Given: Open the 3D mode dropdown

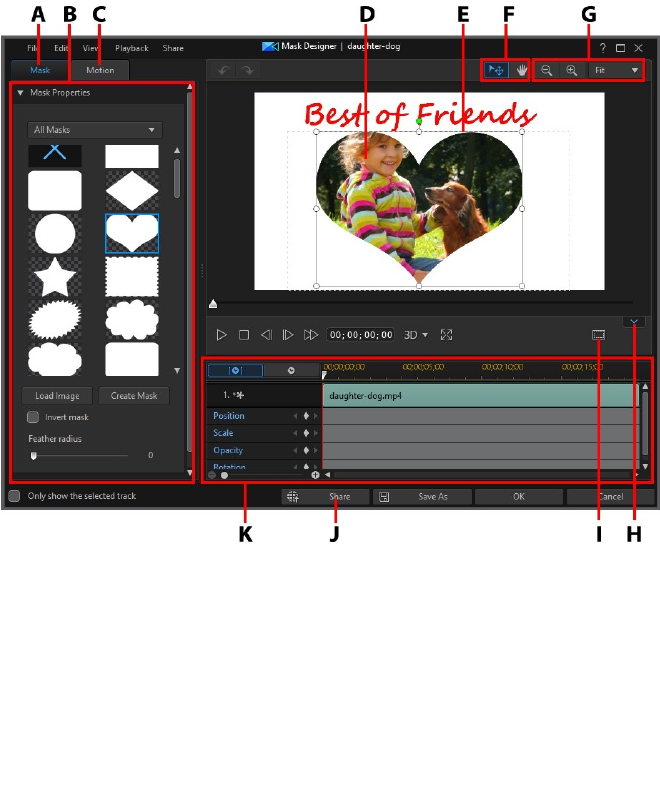Looking at the screenshot, I should click(x=416, y=335).
